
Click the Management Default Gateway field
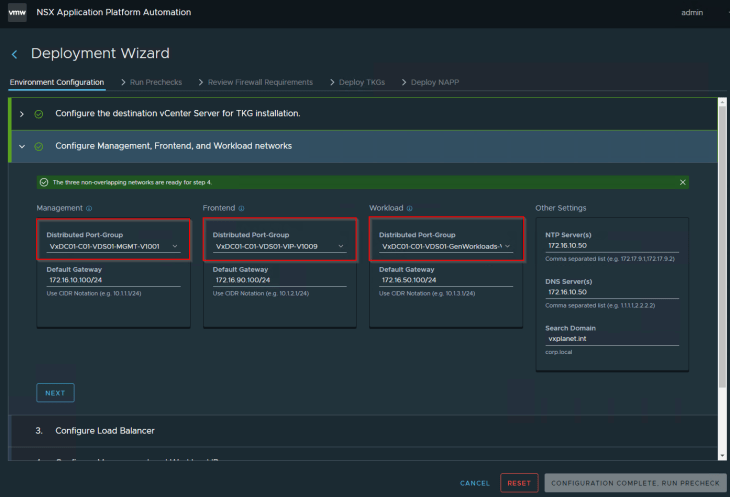point(113,281)
